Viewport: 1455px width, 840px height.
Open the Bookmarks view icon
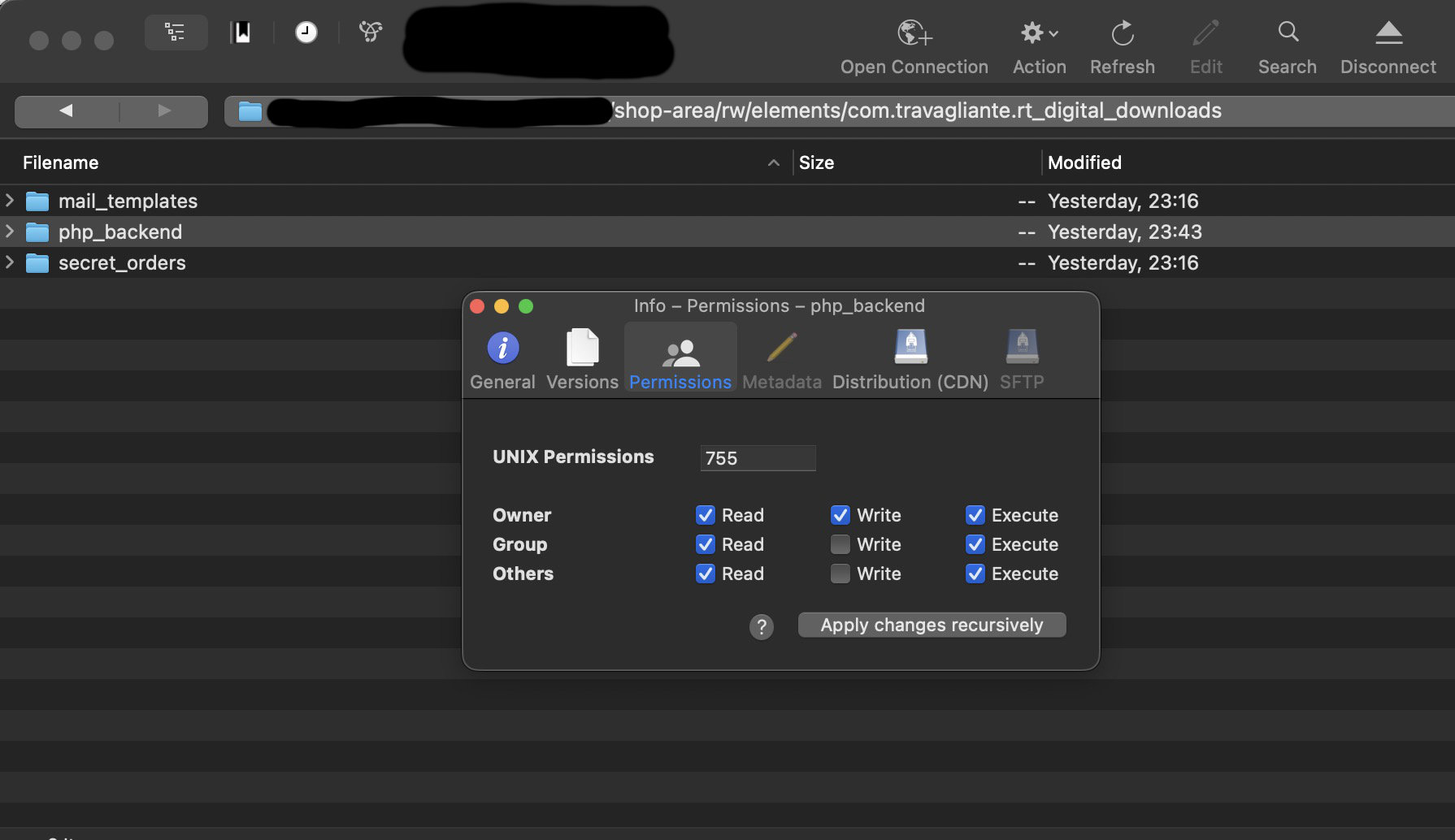[241, 32]
